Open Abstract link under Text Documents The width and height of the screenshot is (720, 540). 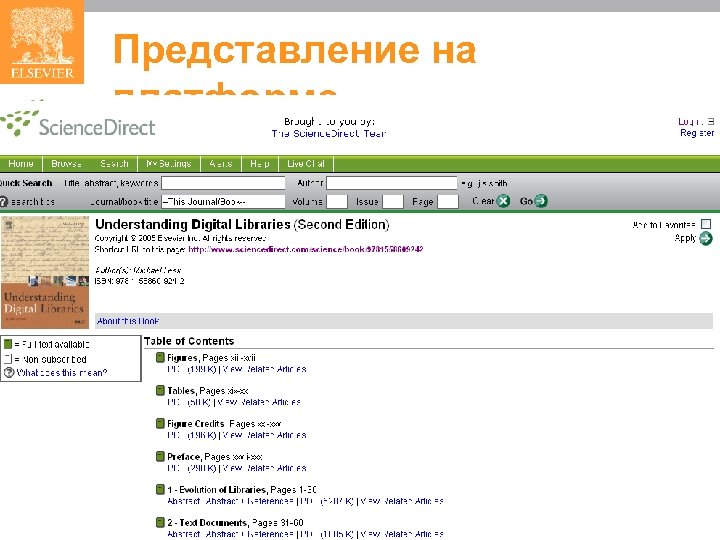[x=184, y=534]
